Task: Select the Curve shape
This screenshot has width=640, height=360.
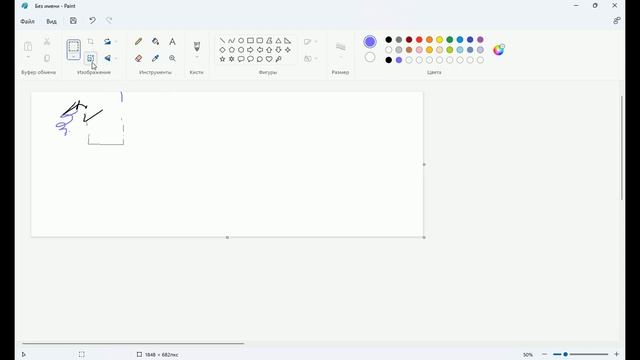Action: [231, 40]
